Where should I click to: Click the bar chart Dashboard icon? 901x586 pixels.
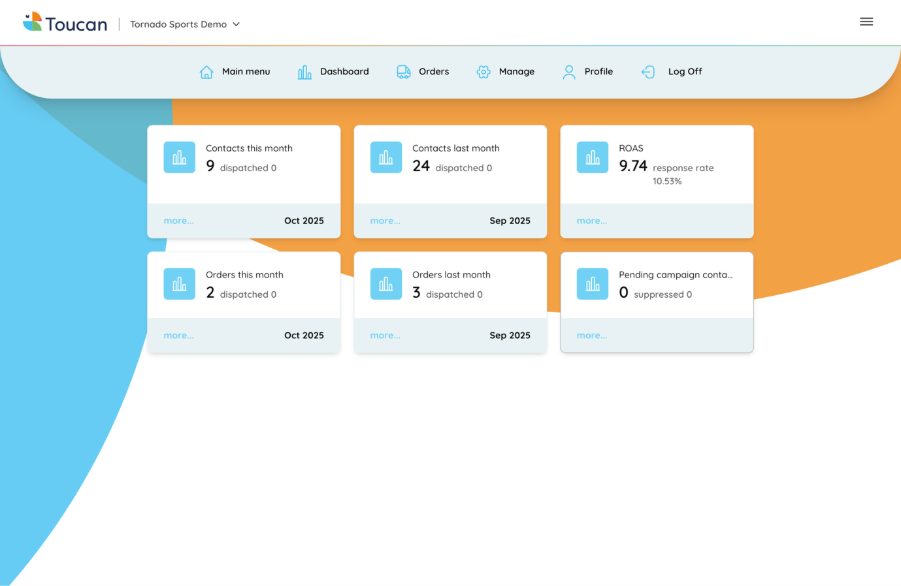(304, 72)
